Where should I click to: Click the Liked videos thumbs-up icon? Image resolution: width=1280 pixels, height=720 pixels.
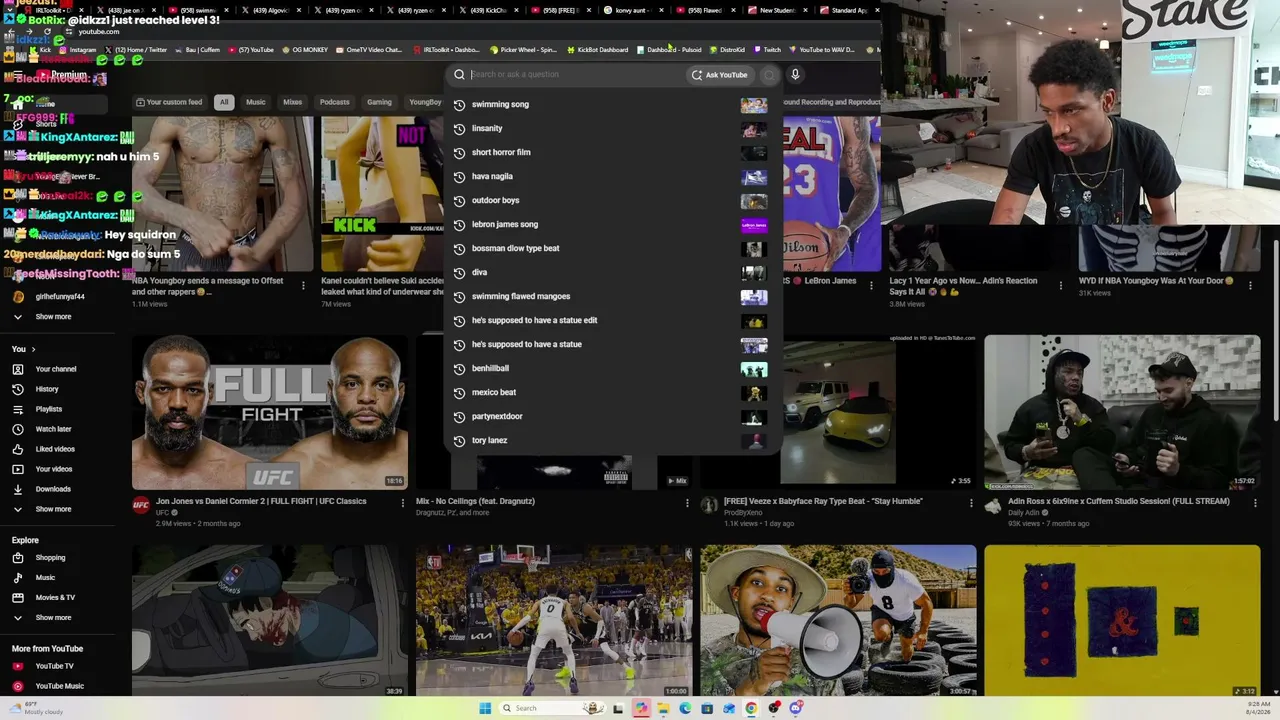[x=17, y=449]
